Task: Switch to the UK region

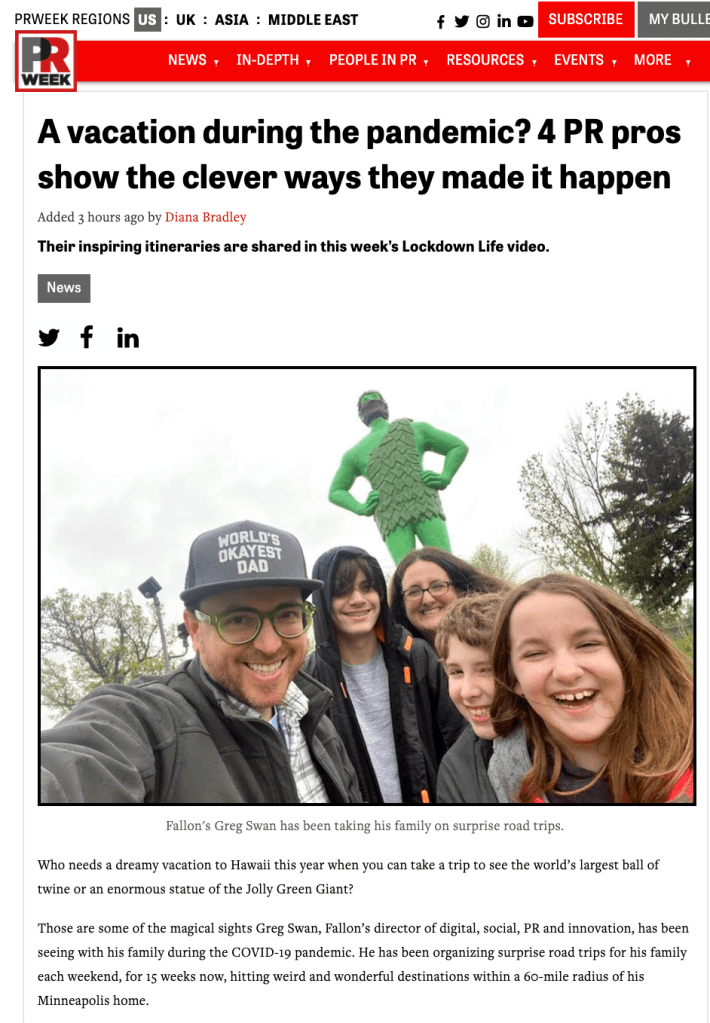Action: tap(185, 20)
